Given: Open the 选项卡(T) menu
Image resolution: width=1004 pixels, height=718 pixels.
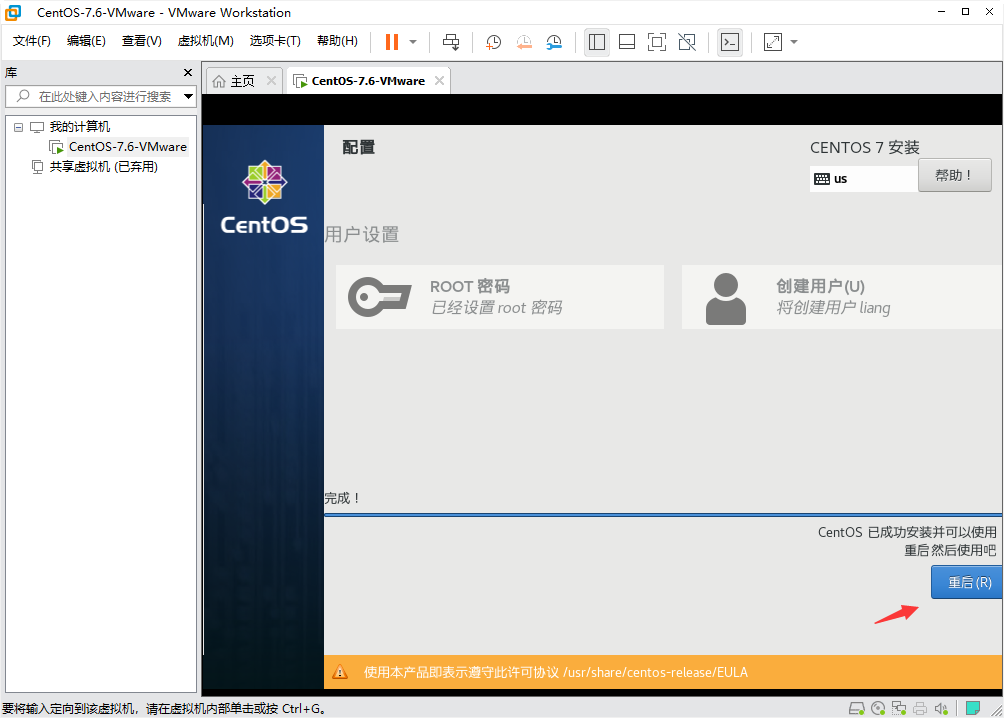Looking at the screenshot, I should pos(275,41).
